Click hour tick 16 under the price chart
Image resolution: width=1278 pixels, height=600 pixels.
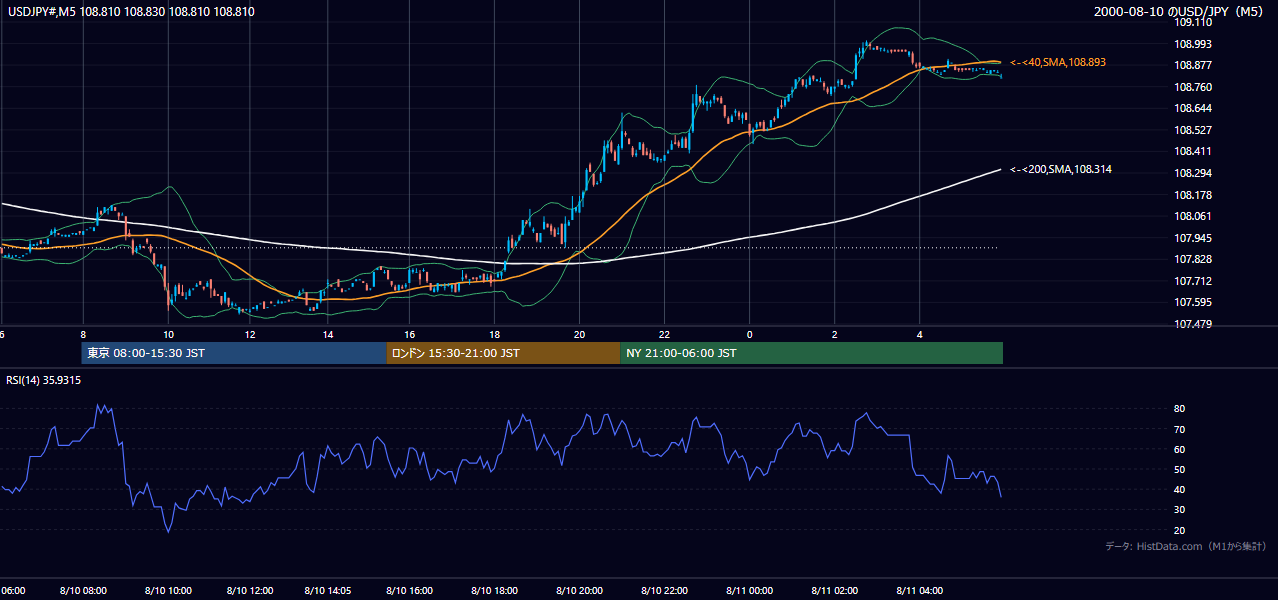click(410, 334)
